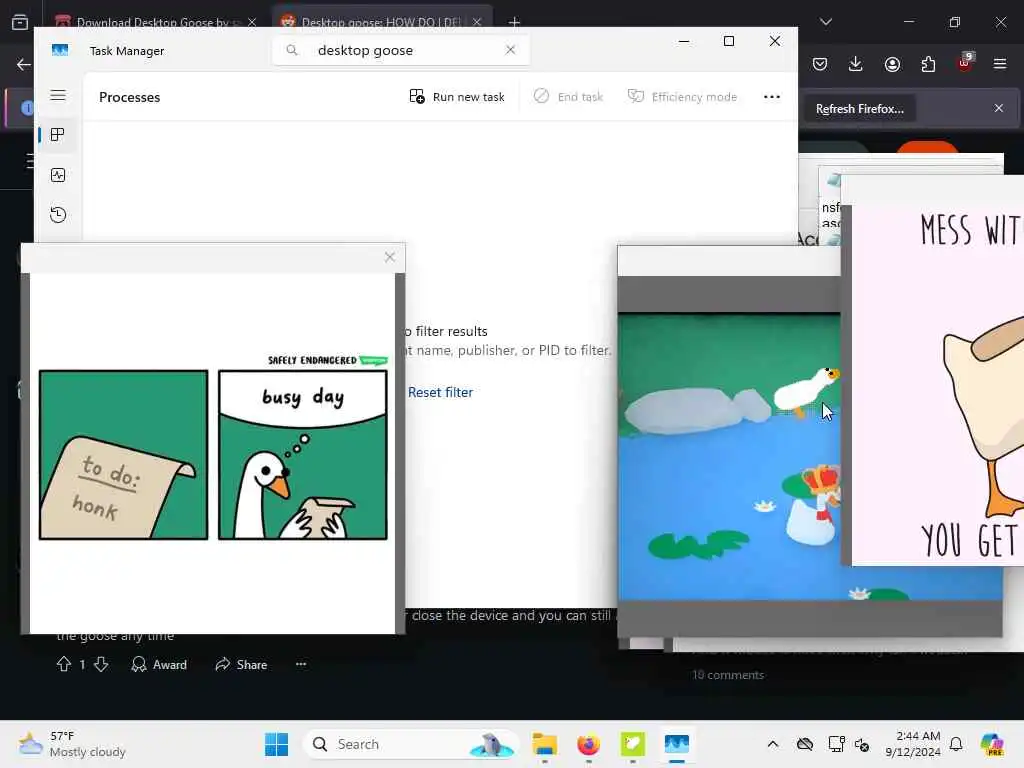Screen dimensions: 1024x768
Task: Click the Reset filter link
Action: pos(440,392)
